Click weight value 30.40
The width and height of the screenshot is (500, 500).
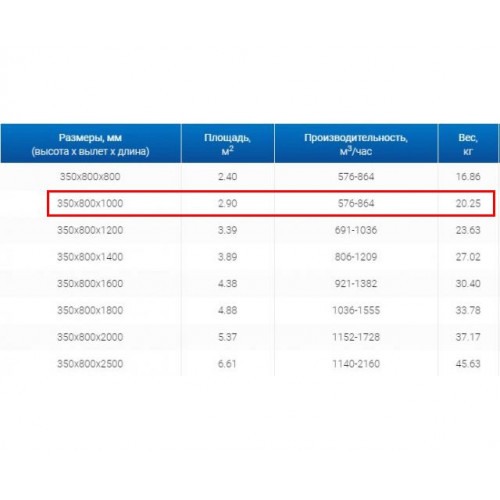[x=468, y=283]
